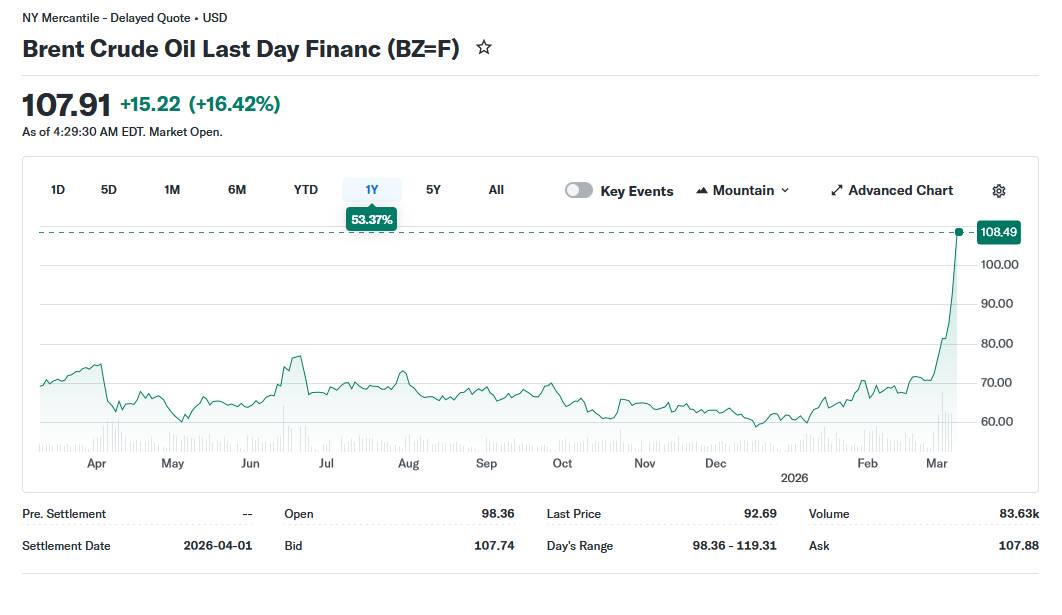This screenshot has width=1062, height=615.
Task: Click the Brent Crude Oil title
Action: (240, 47)
